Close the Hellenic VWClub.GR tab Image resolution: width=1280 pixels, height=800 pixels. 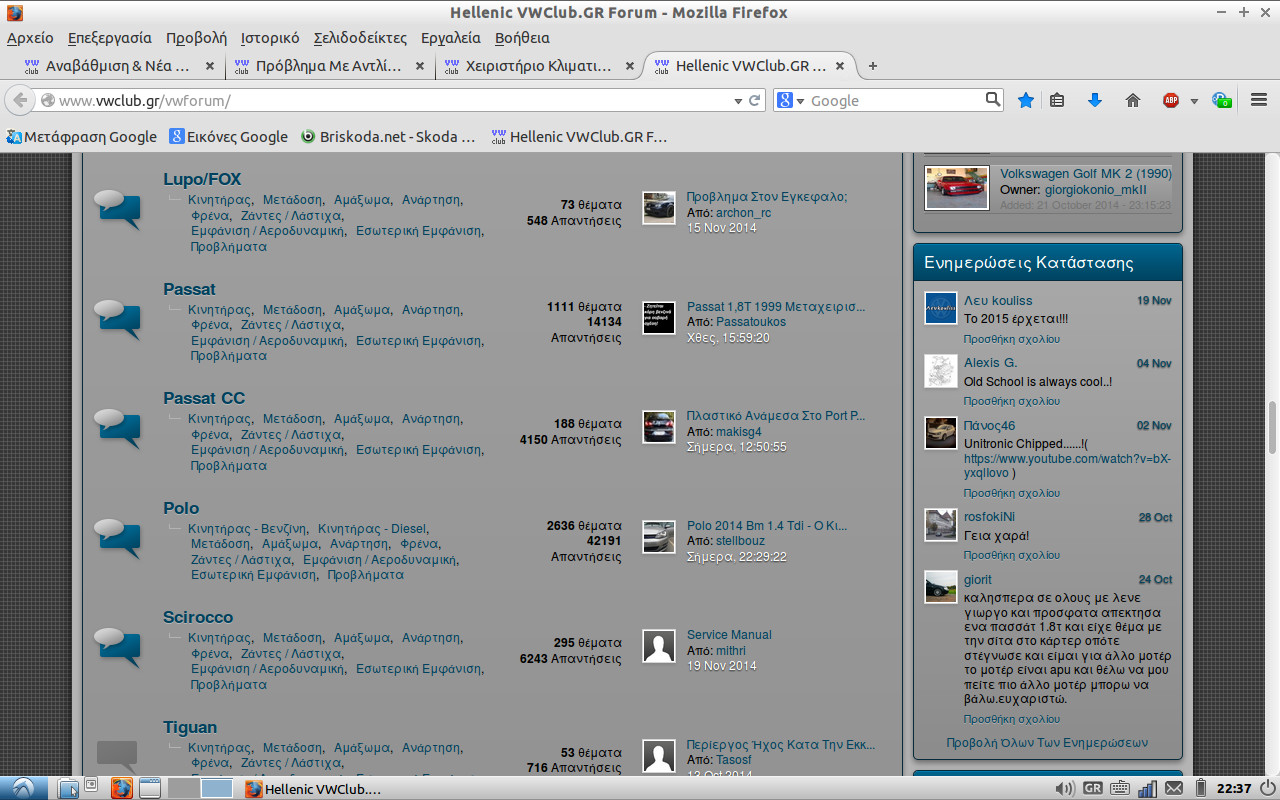[840, 66]
